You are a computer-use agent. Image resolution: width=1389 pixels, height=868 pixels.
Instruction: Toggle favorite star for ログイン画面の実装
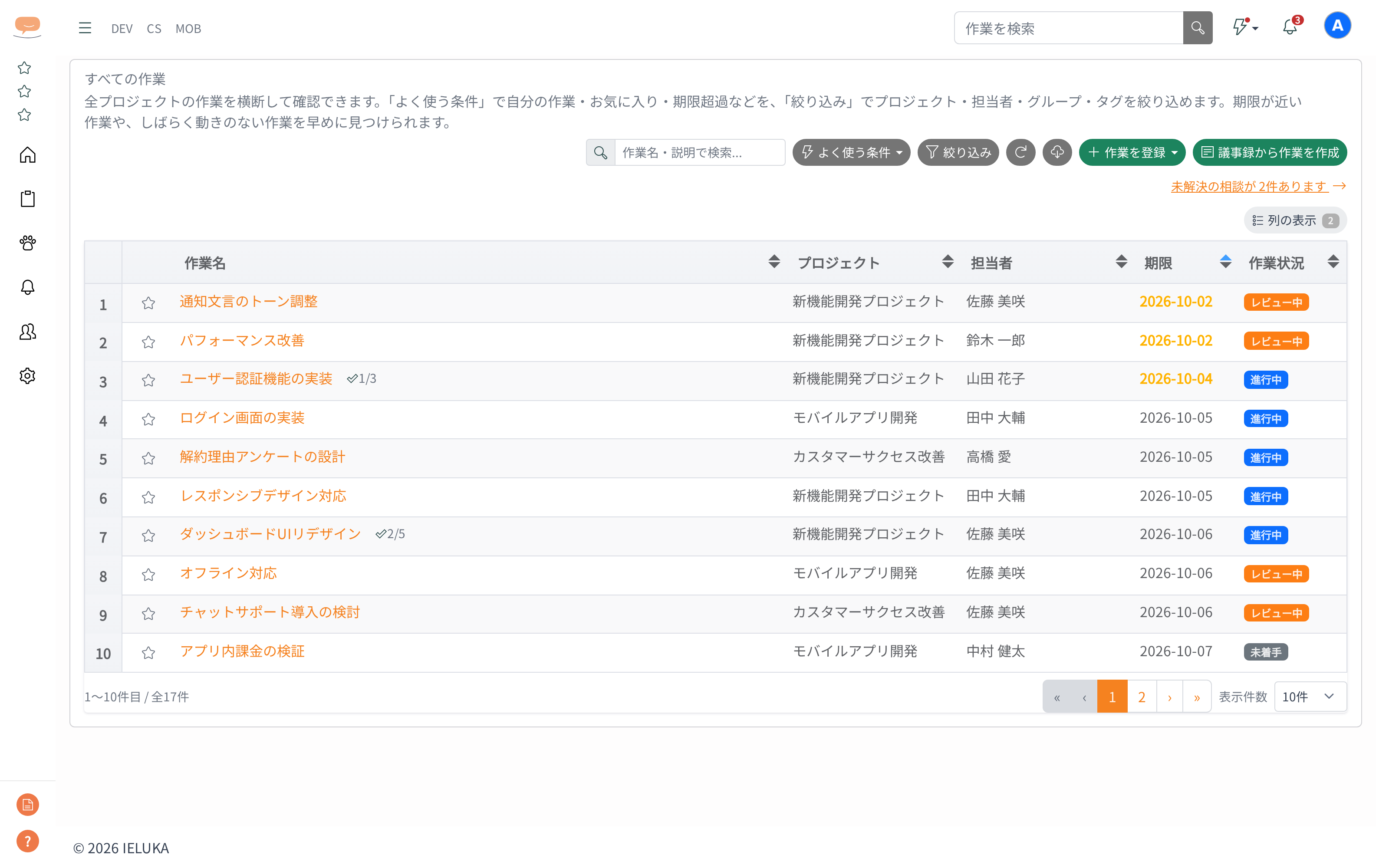148,419
